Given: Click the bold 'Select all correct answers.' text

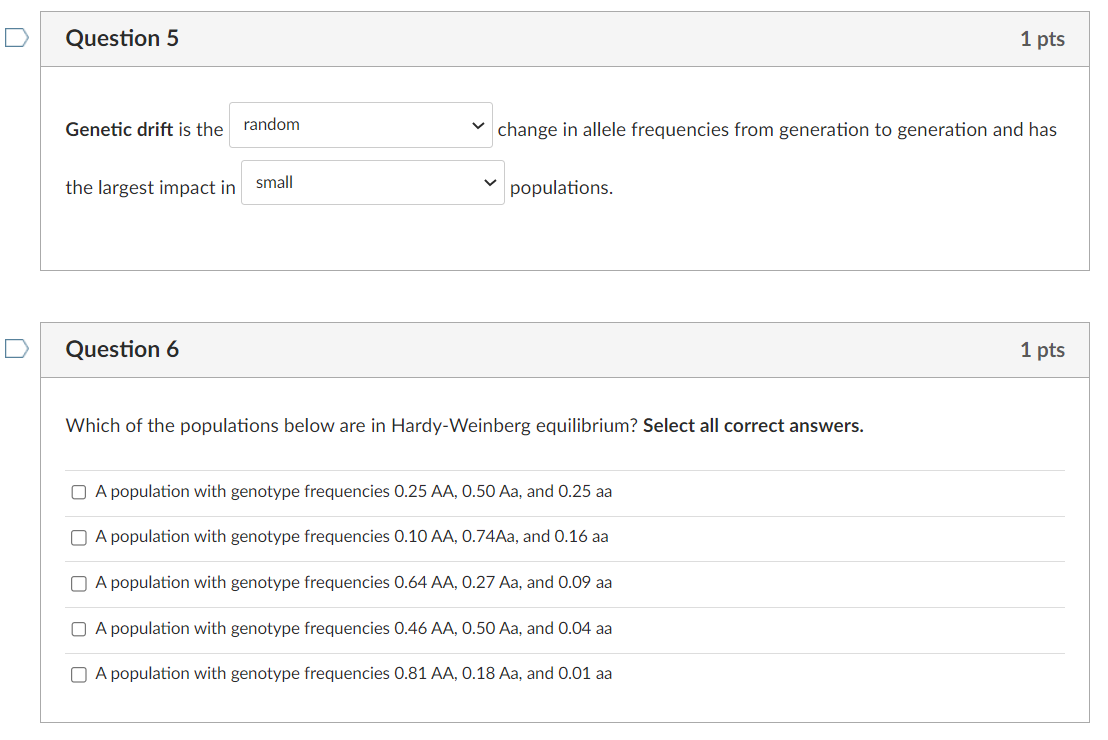Looking at the screenshot, I should 753,426.
